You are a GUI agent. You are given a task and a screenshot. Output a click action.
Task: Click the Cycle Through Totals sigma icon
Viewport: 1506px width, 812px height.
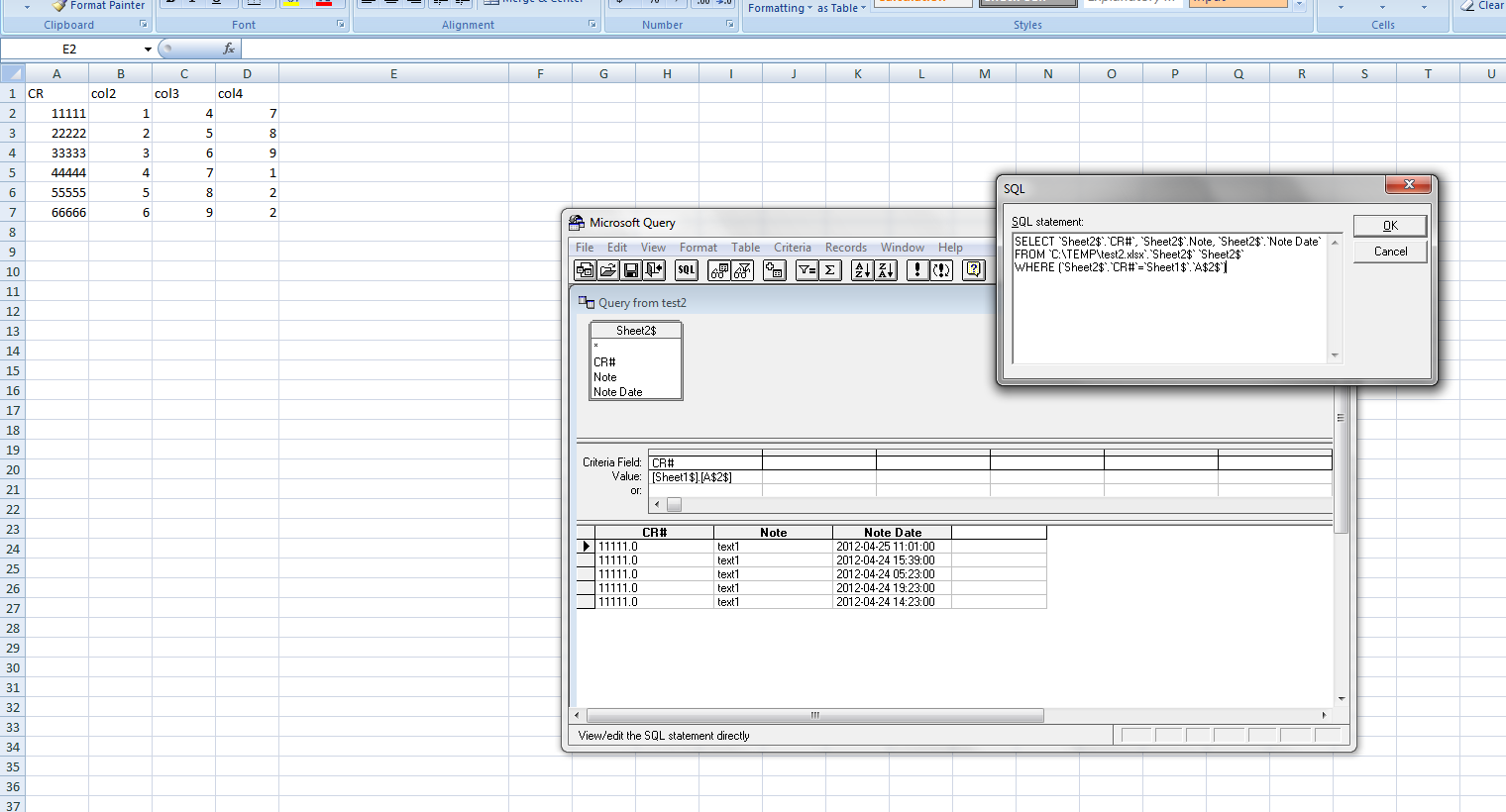pyautogui.click(x=830, y=269)
